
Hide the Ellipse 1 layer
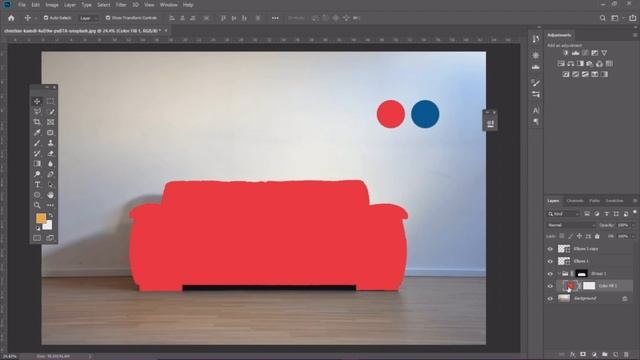click(550, 261)
